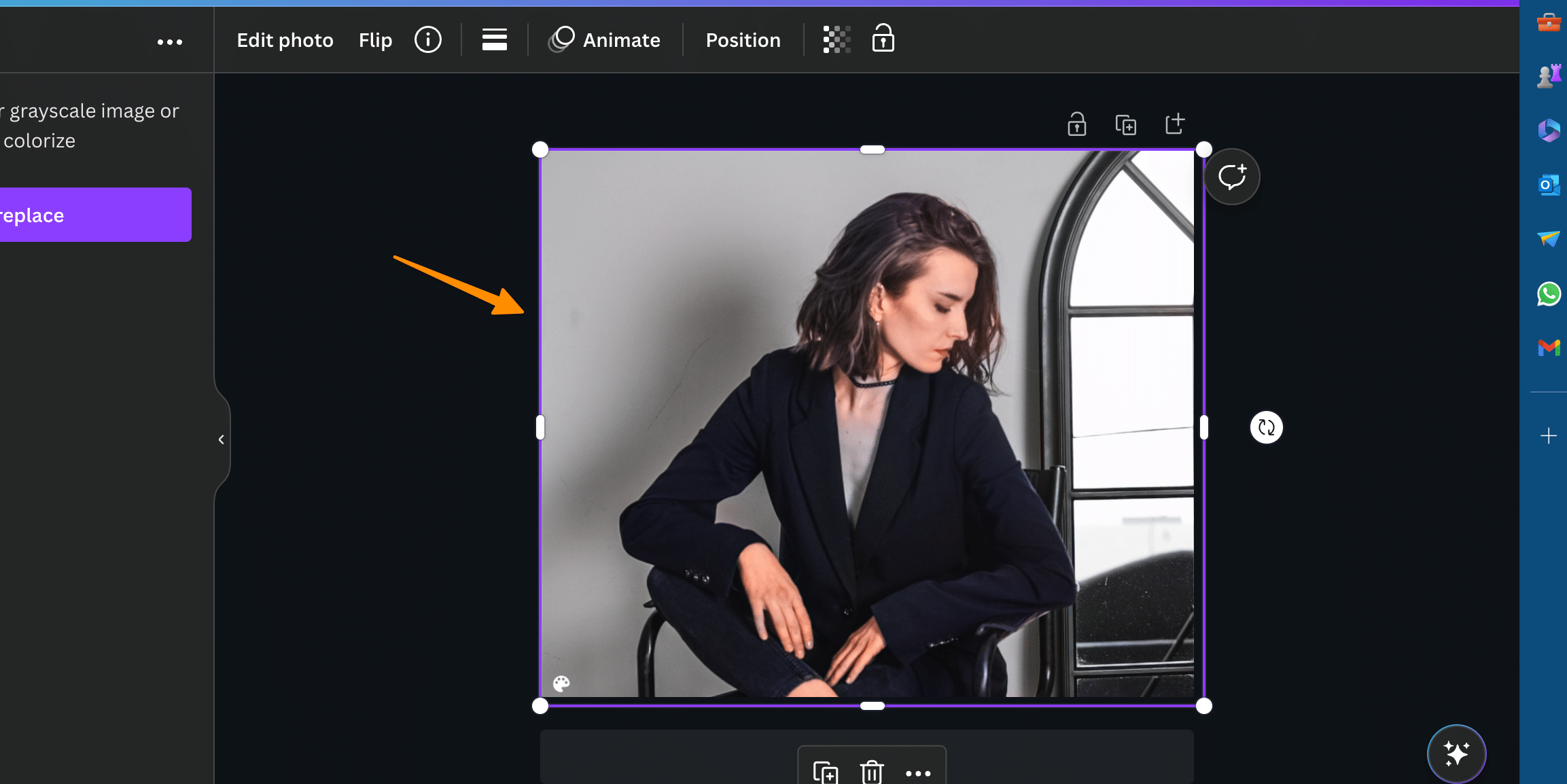Image resolution: width=1567 pixels, height=784 pixels.
Task: Open the Canva assistant sparkle button
Action: click(1456, 754)
